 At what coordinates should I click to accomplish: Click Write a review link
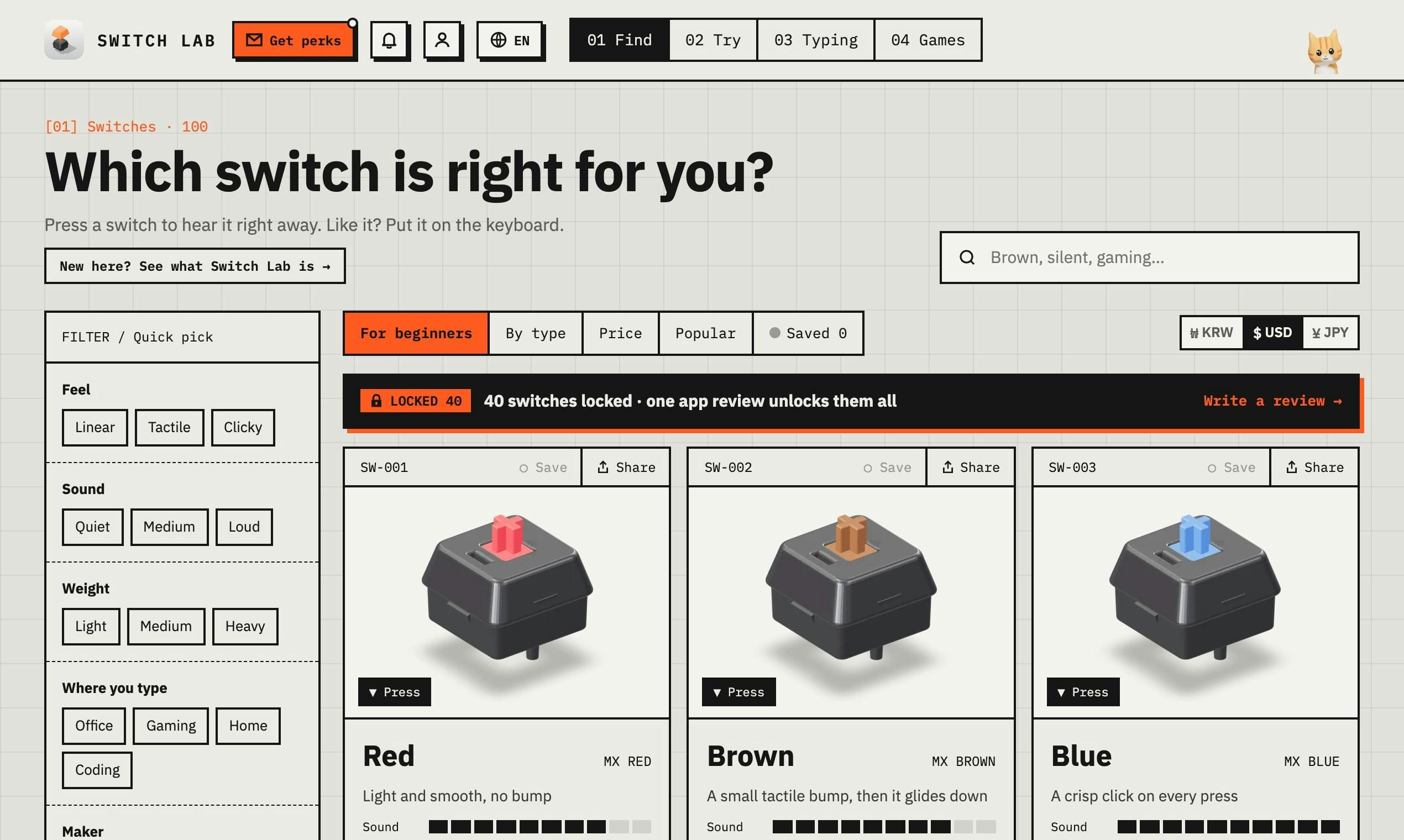click(x=1272, y=401)
